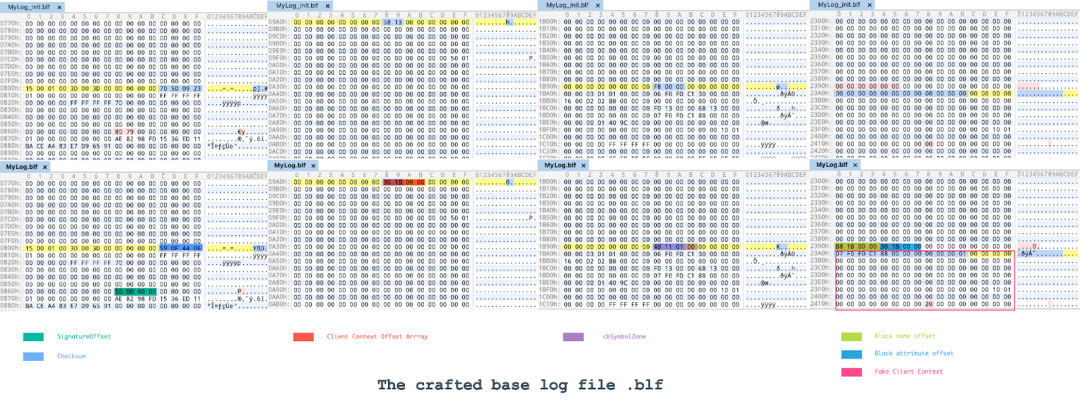Click the green Block name offset swatch

851,337
